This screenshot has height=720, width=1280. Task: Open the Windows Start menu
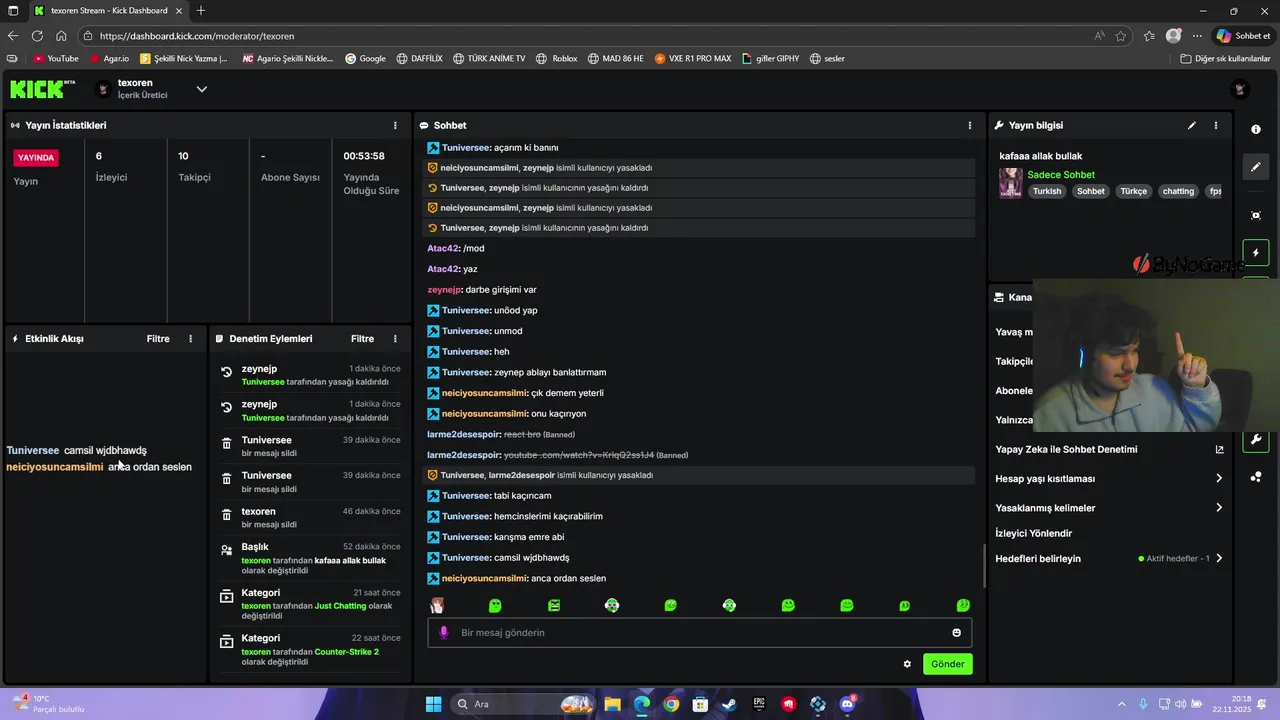433,704
